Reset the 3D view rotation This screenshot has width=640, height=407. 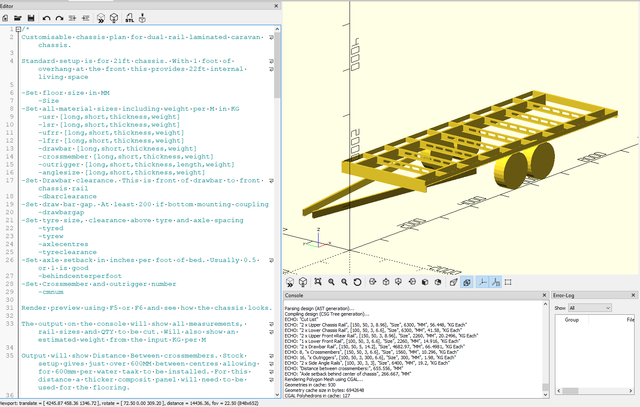point(358,282)
